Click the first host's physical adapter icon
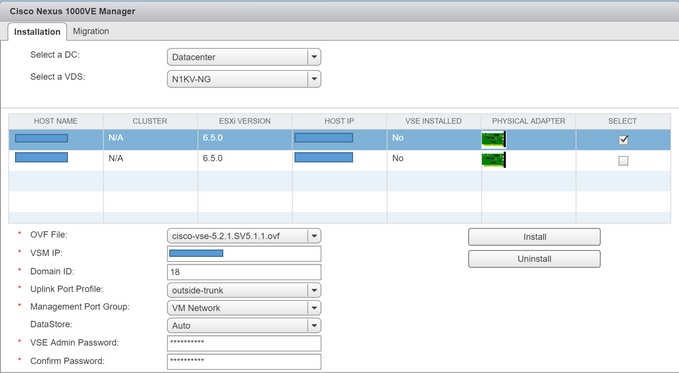The height and width of the screenshot is (373, 679). (494, 139)
